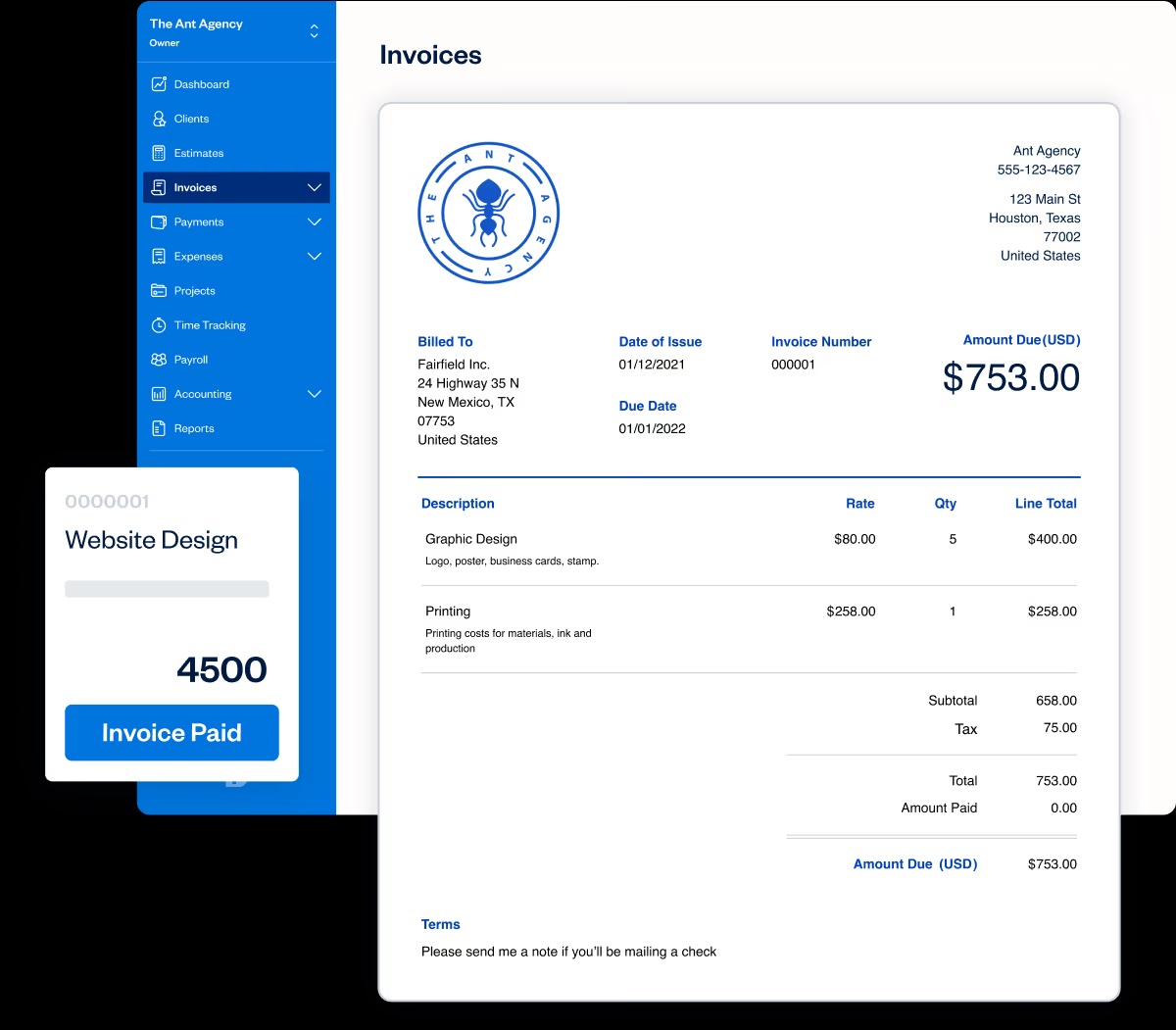Click the $258.00 rate for Printing

pyautogui.click(x=851, y=611)
